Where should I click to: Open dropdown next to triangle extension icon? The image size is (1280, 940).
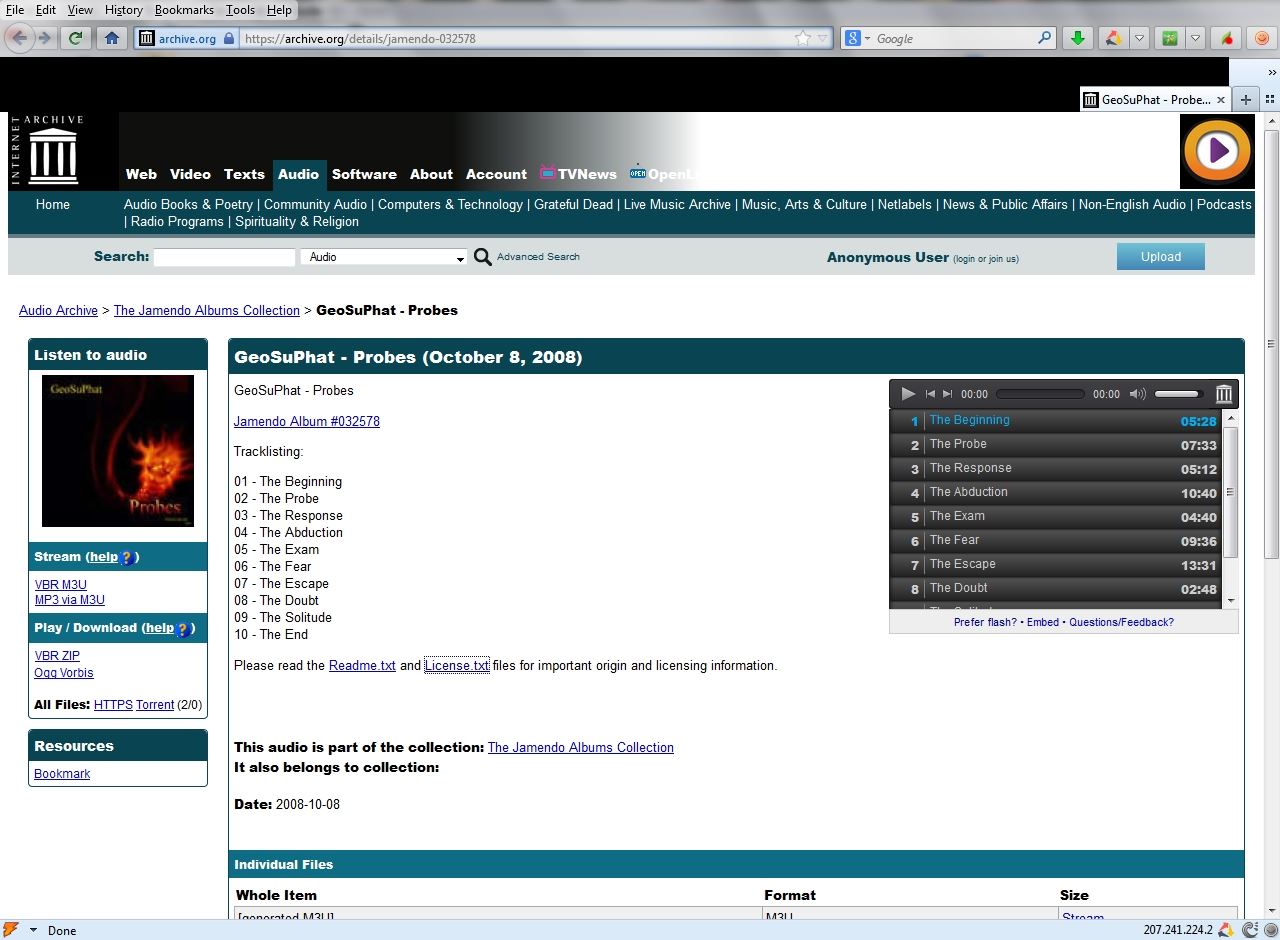1139,38
